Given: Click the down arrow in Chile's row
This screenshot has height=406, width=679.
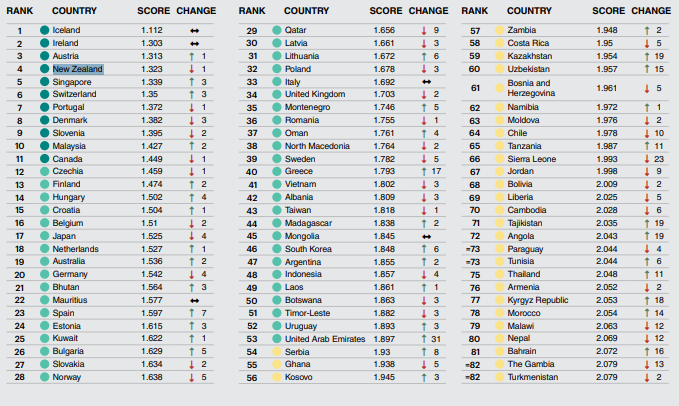Looking at the screenshot, I should [x=647, y=133].
